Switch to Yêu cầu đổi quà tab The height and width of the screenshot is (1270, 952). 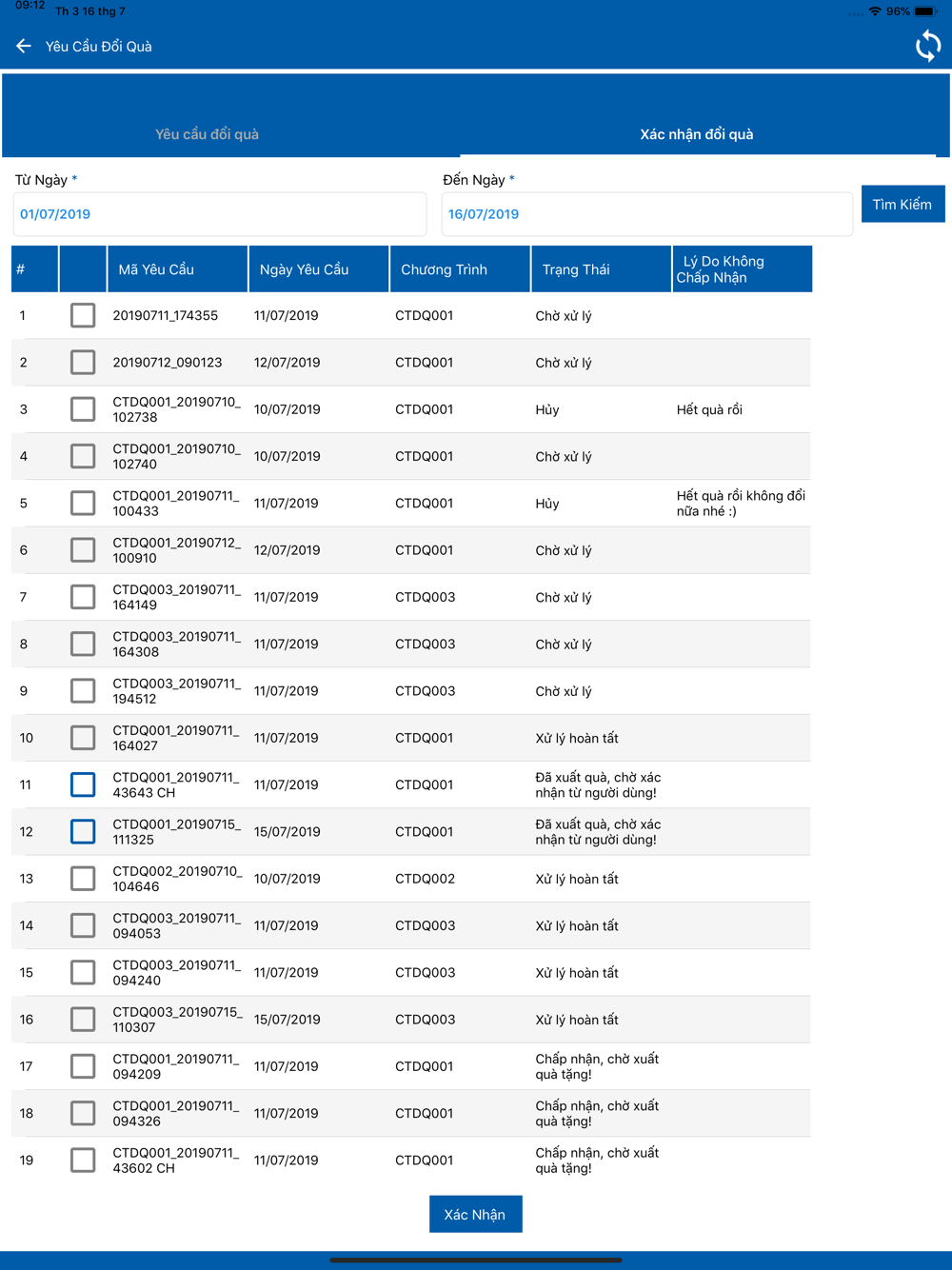click(x=207, y=134)
